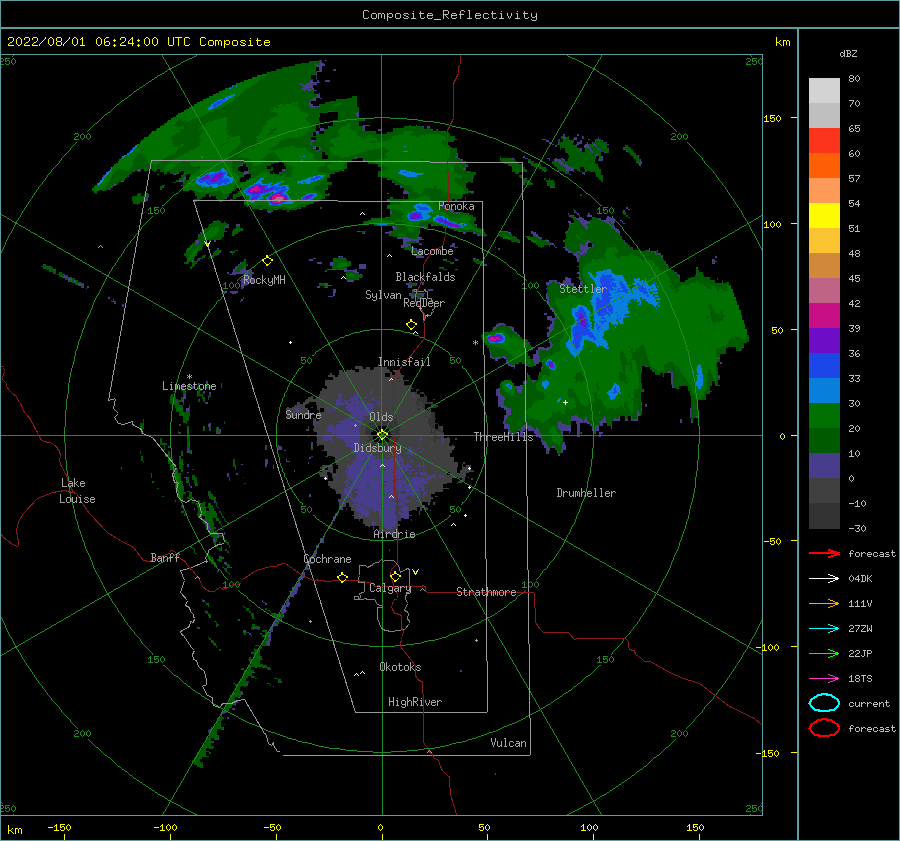
Task: Click the dBZ legend heading
Action: pos(848,53)
